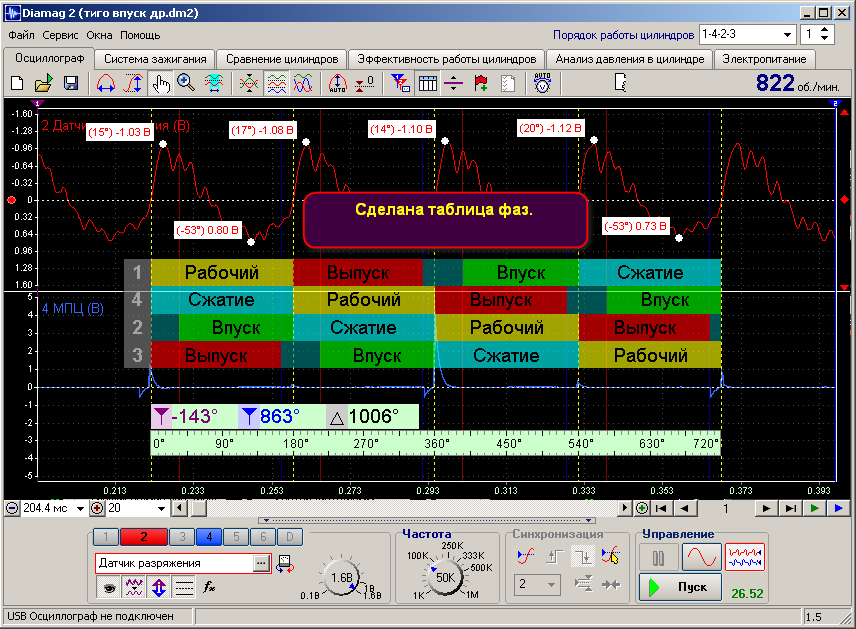Open the markers filter icon
The image size is (856, 629).
point(401,84)
